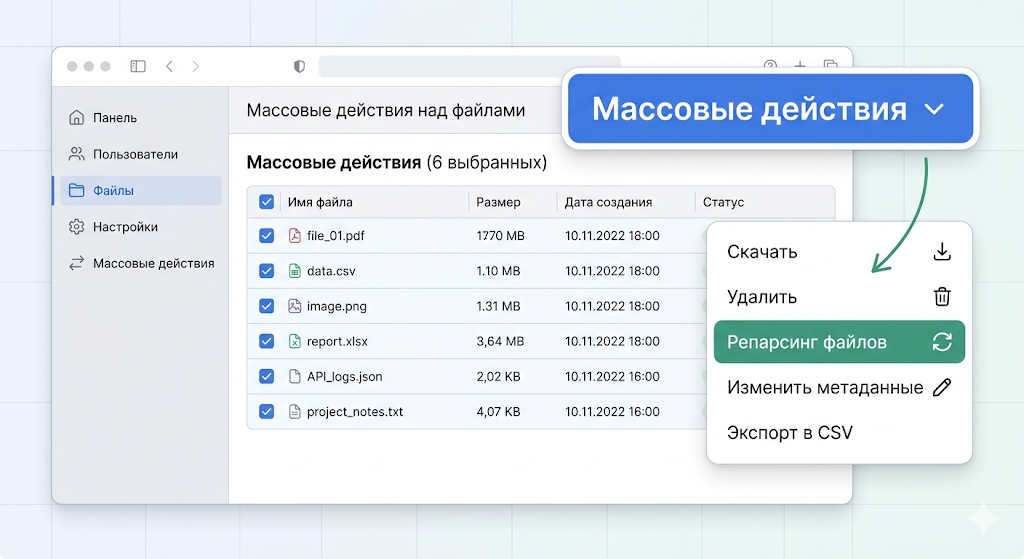Click the swap arrows icon beside Массовые действия
Image resolution: width=1024 pixels, height=559 pixels.
click(x=76, y=263)
